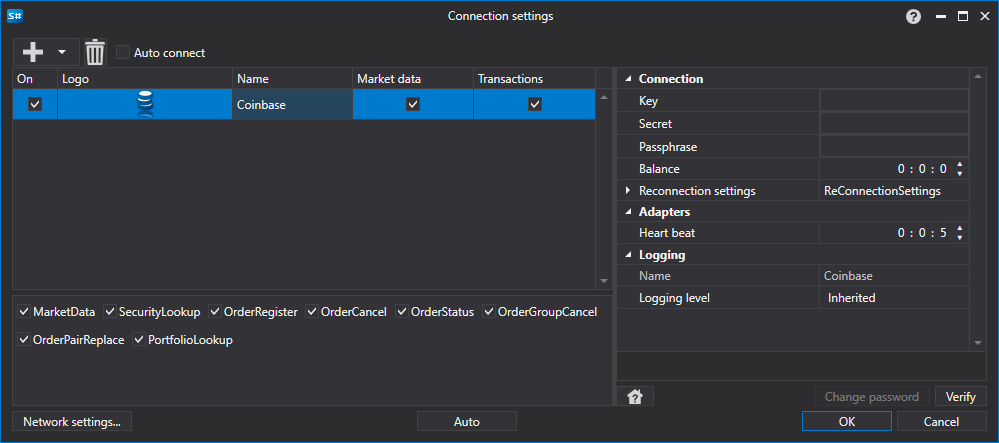Viewport: 999px width, 443px height.
Task: Increase Balance time with up arrow
Action: click(959, 165)
